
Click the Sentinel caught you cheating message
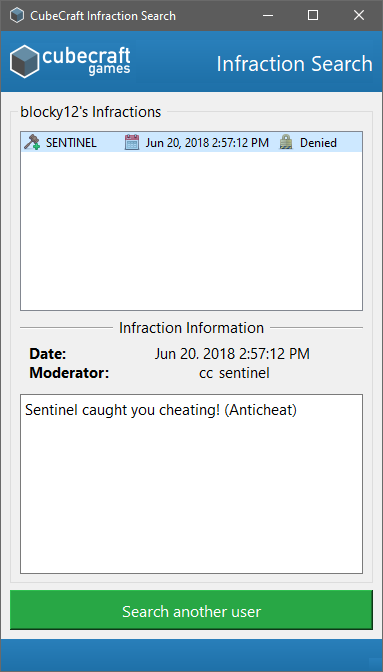(x=161, y=410)
